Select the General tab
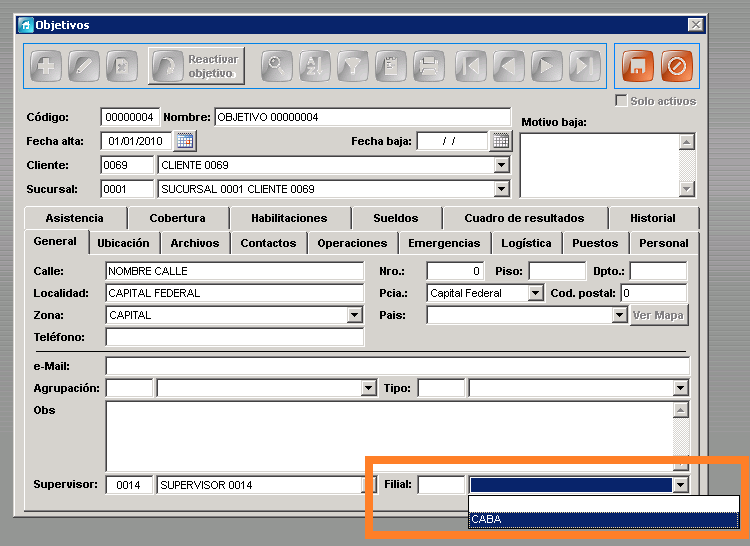 click(x=55, y=241)
